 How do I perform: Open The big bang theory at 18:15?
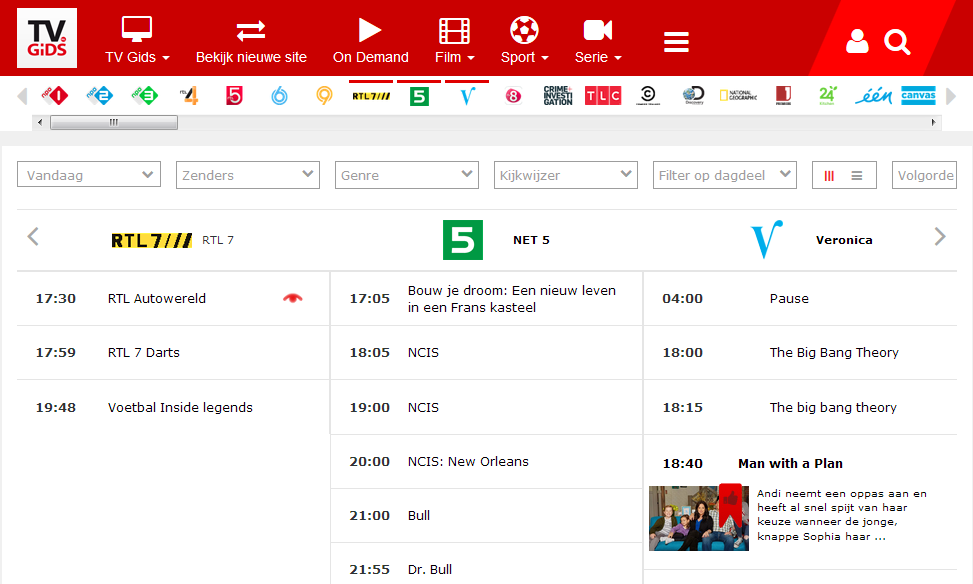(833, 407)
